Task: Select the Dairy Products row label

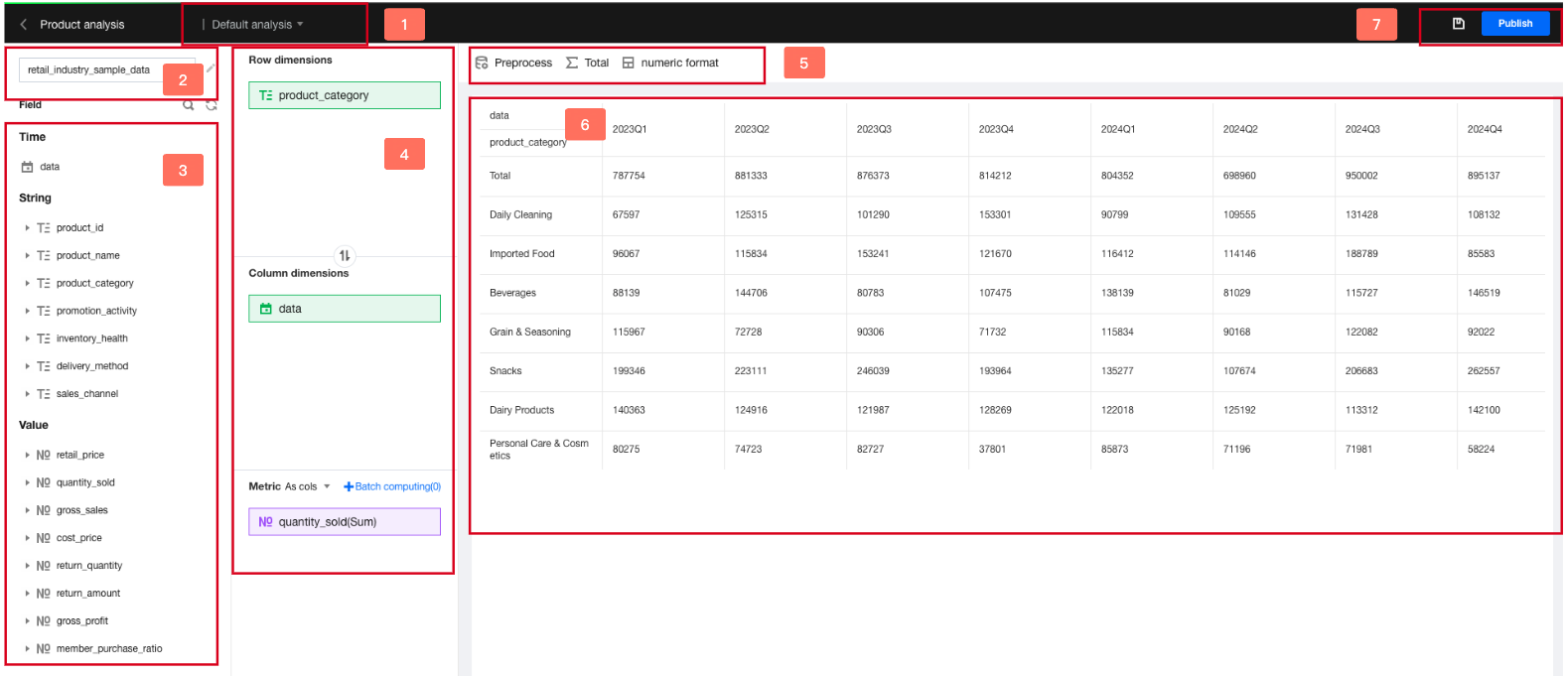Action: tap(521, 410)
